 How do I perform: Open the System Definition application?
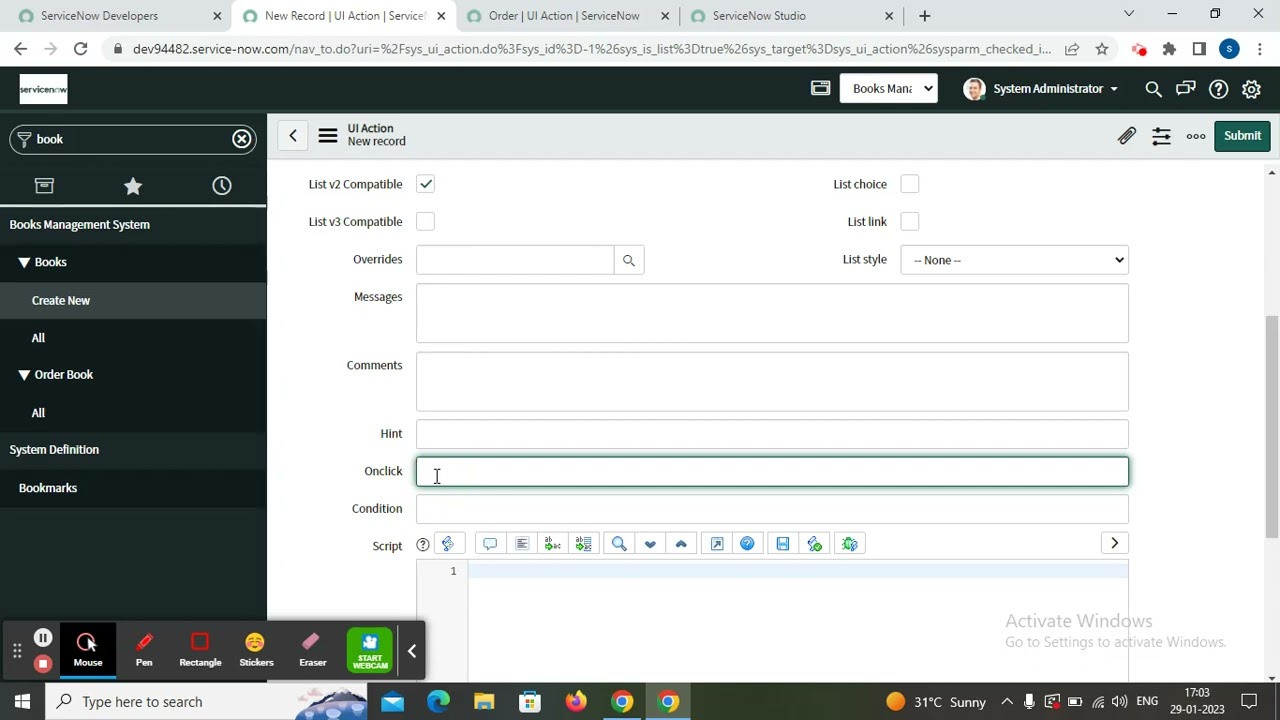pyautogui.click(x=54, y=450)
